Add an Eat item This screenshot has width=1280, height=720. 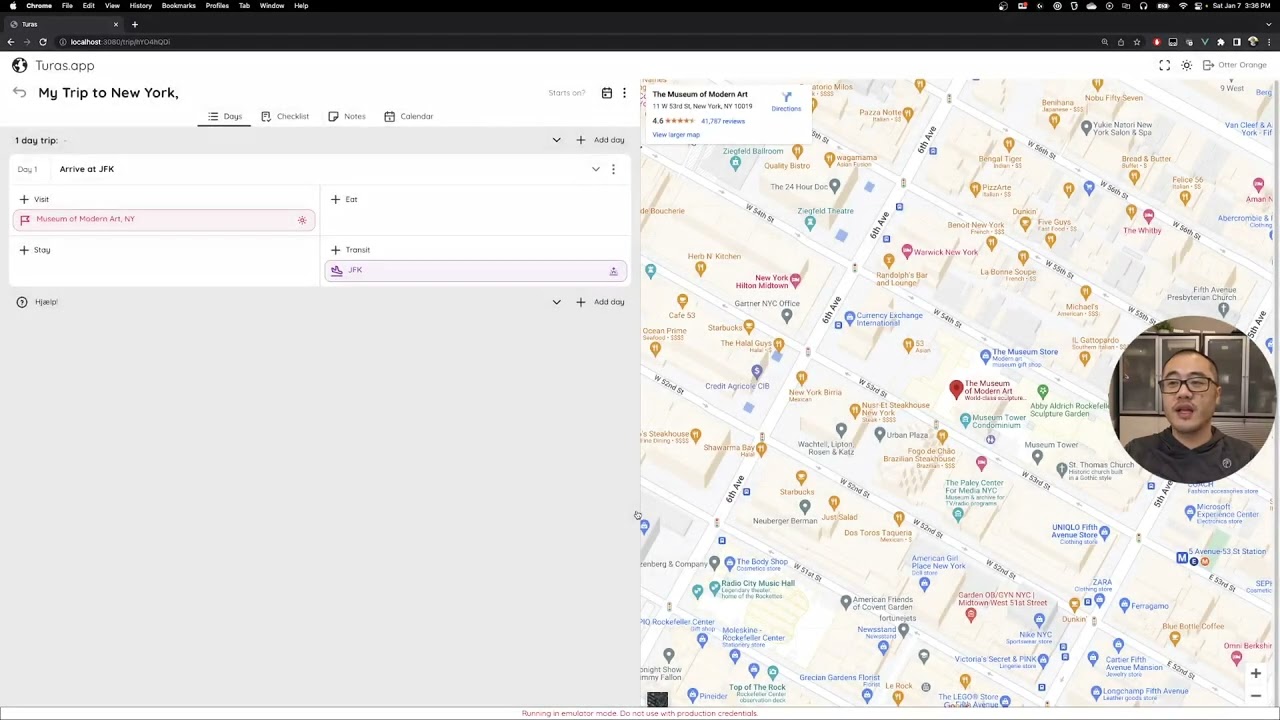point(344,199)
